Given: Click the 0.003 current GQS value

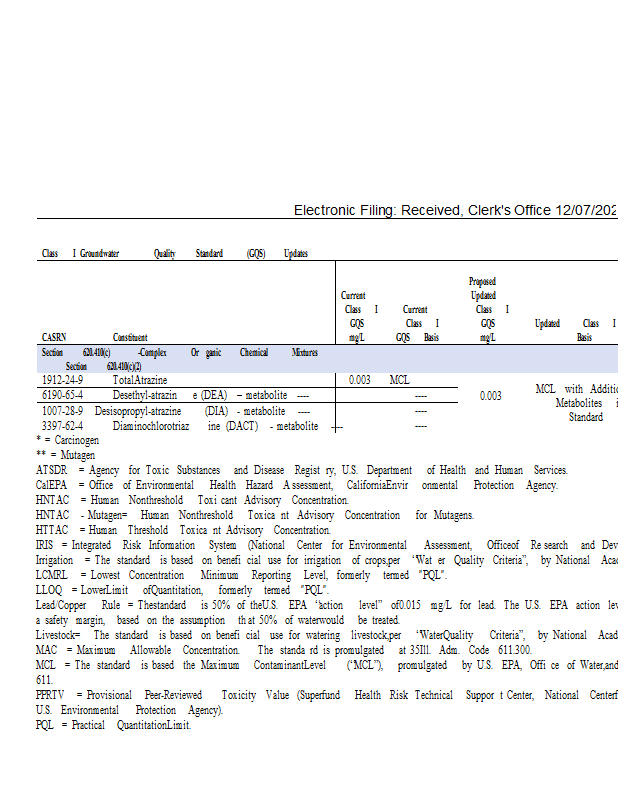Looking at the screenshot, I should [359, 380].
